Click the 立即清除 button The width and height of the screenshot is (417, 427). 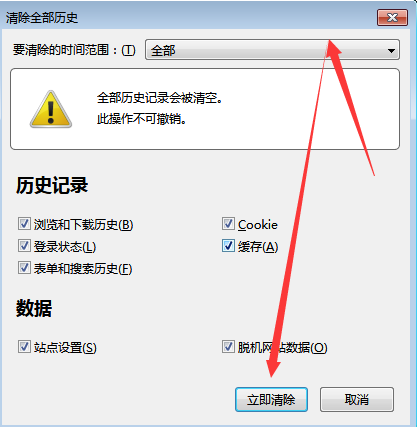271,399
